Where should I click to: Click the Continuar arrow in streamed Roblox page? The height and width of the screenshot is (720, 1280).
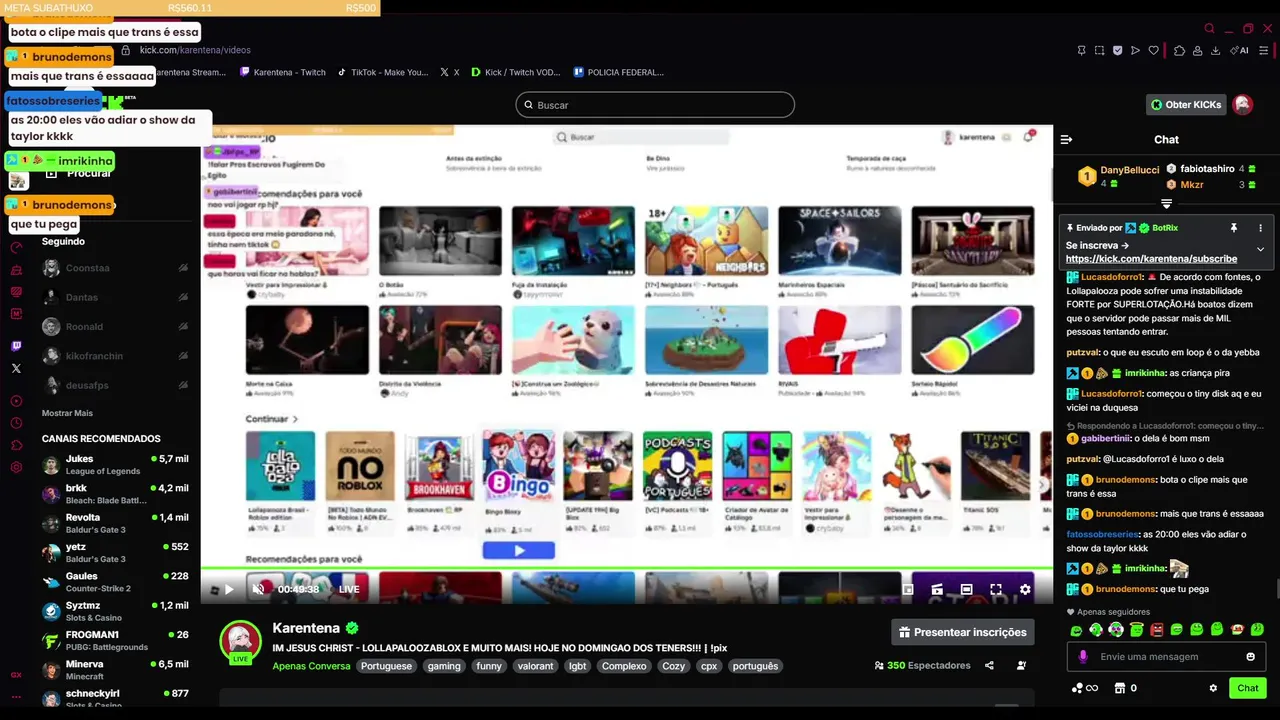295,419
